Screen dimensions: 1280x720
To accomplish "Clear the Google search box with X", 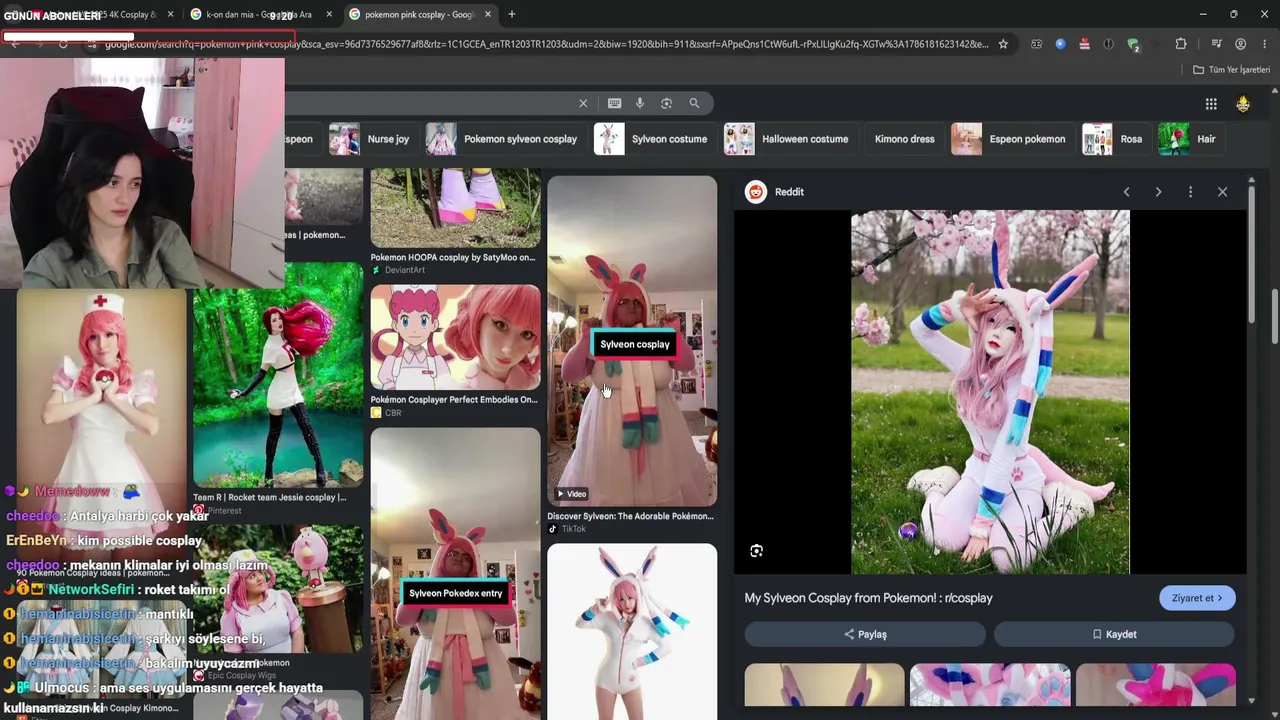I will [x=583, y=103].
